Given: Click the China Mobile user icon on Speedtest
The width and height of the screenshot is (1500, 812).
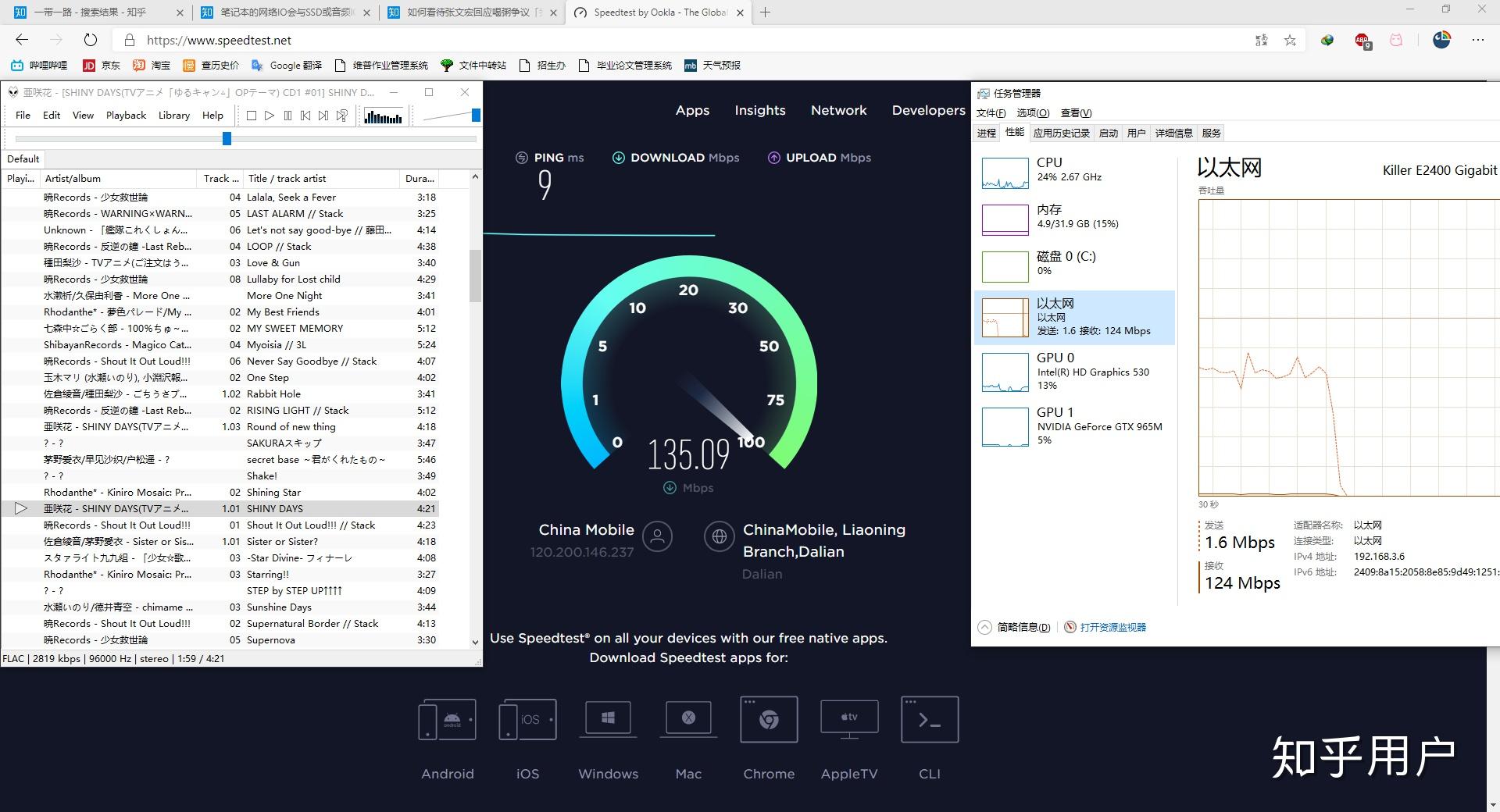Looking at the screenshot, I should click(x=657, y=536).
